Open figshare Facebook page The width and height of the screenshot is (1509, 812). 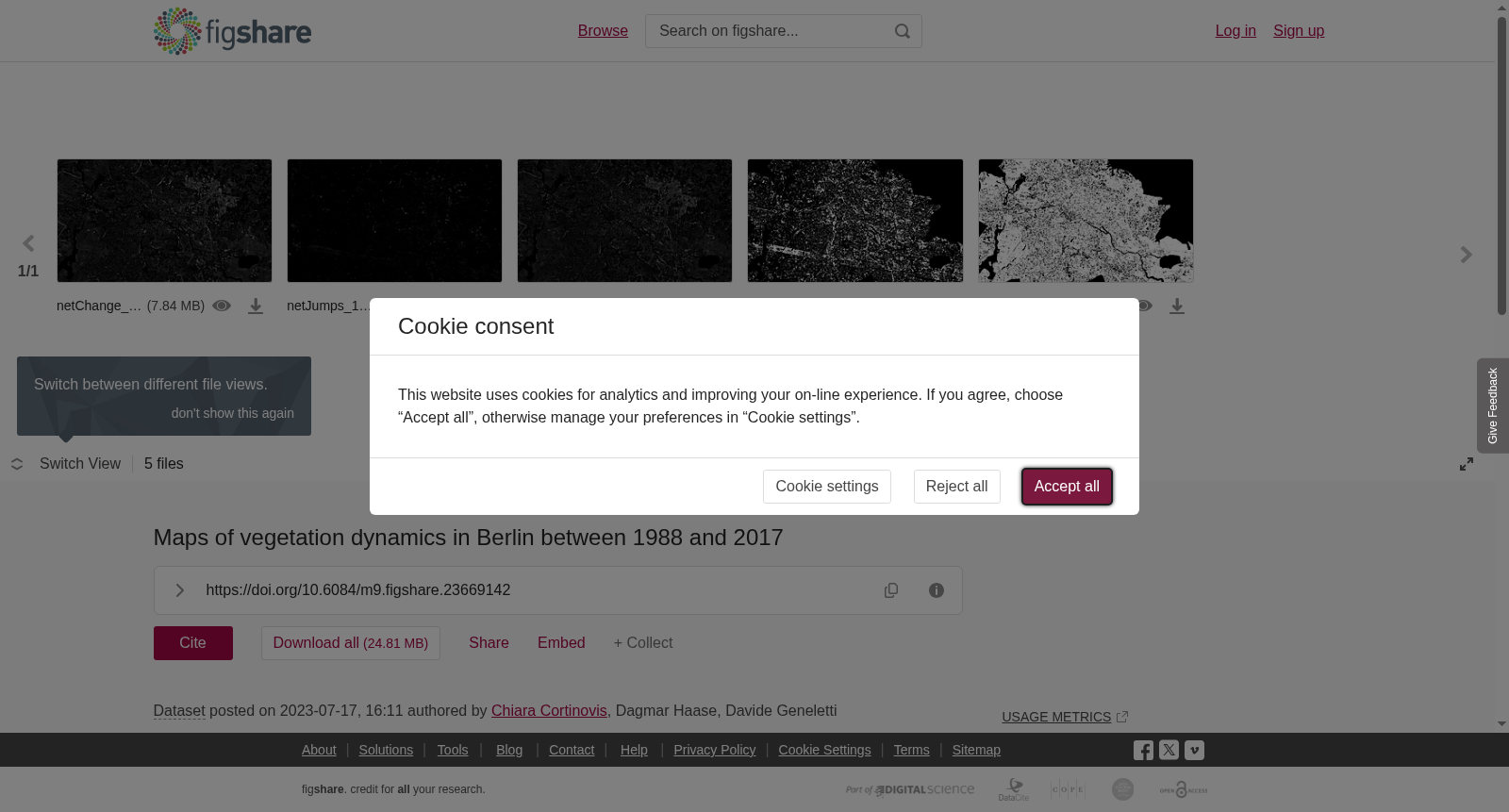click(1143, 751)
